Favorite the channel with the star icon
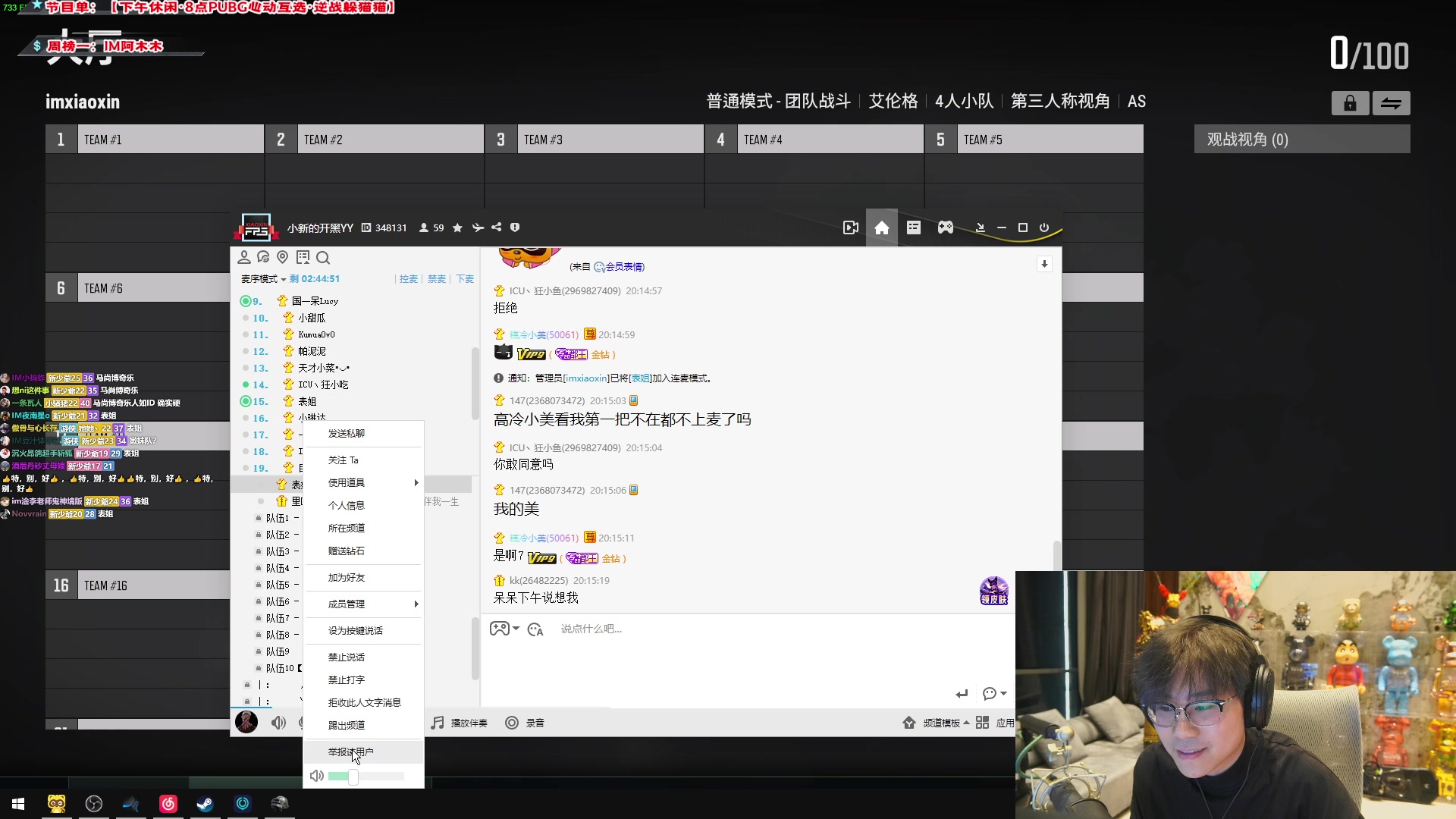 point(457,227)
